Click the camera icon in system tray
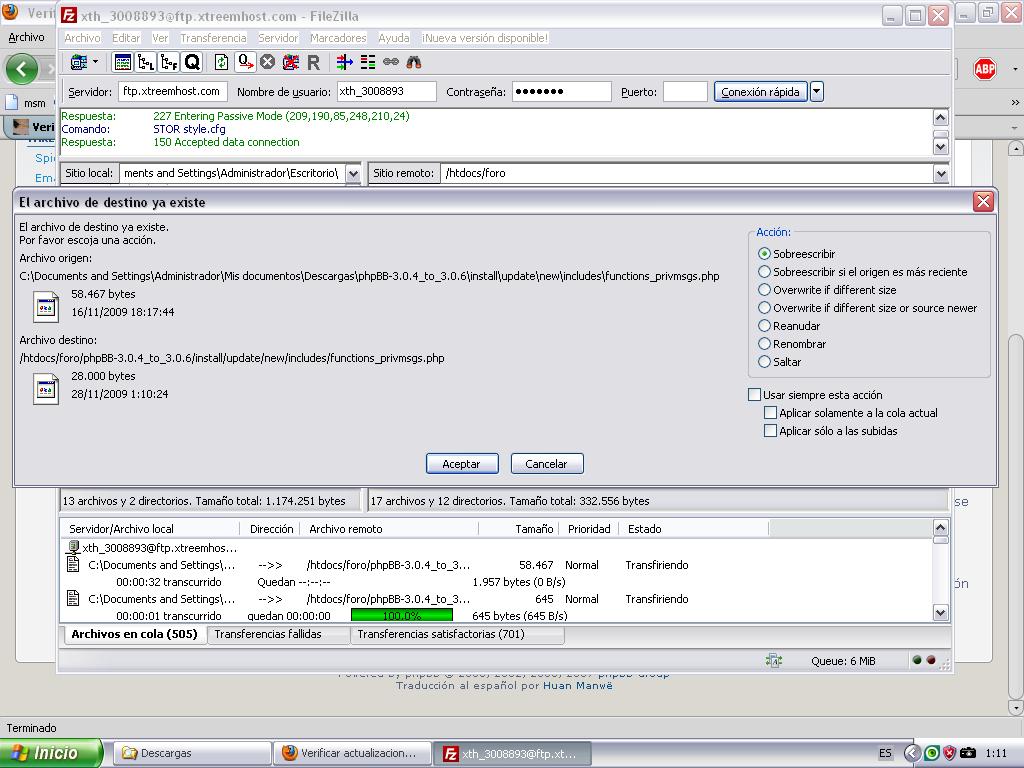The height and width of the screenshot is (768, 1024). point(967,753)
